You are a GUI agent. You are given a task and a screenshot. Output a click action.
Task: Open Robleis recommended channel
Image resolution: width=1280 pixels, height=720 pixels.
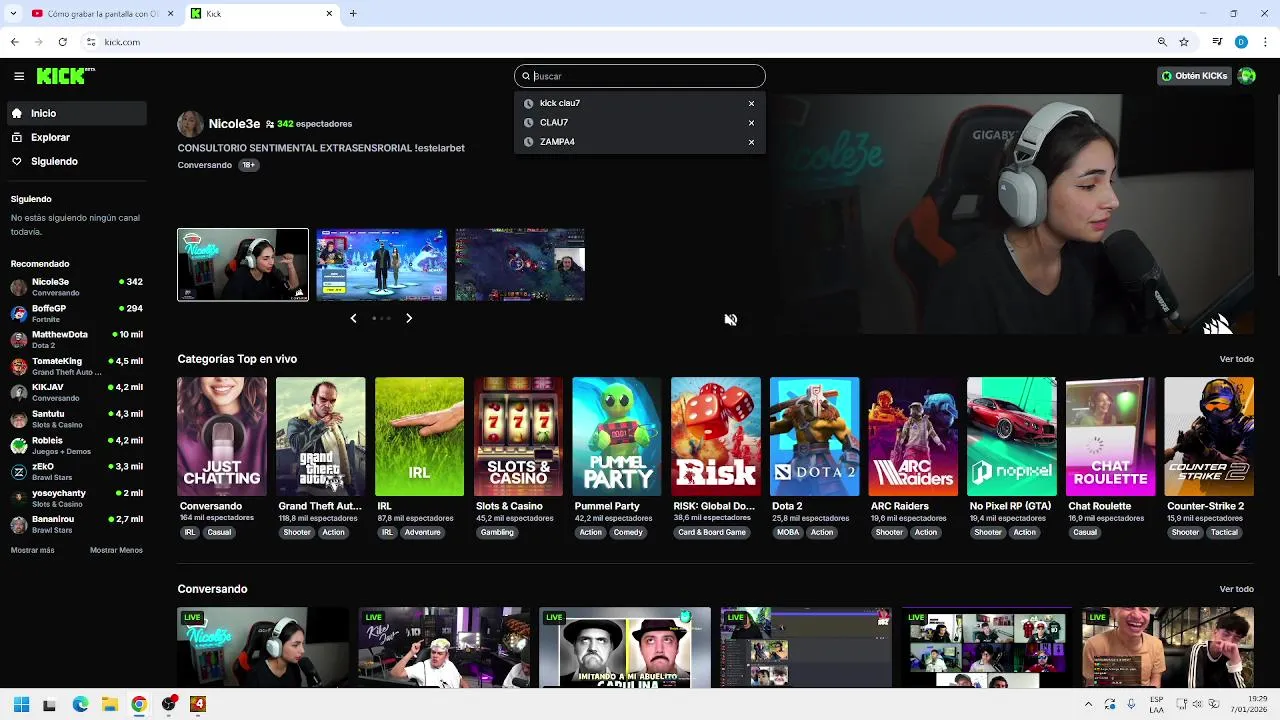point(77,445)
